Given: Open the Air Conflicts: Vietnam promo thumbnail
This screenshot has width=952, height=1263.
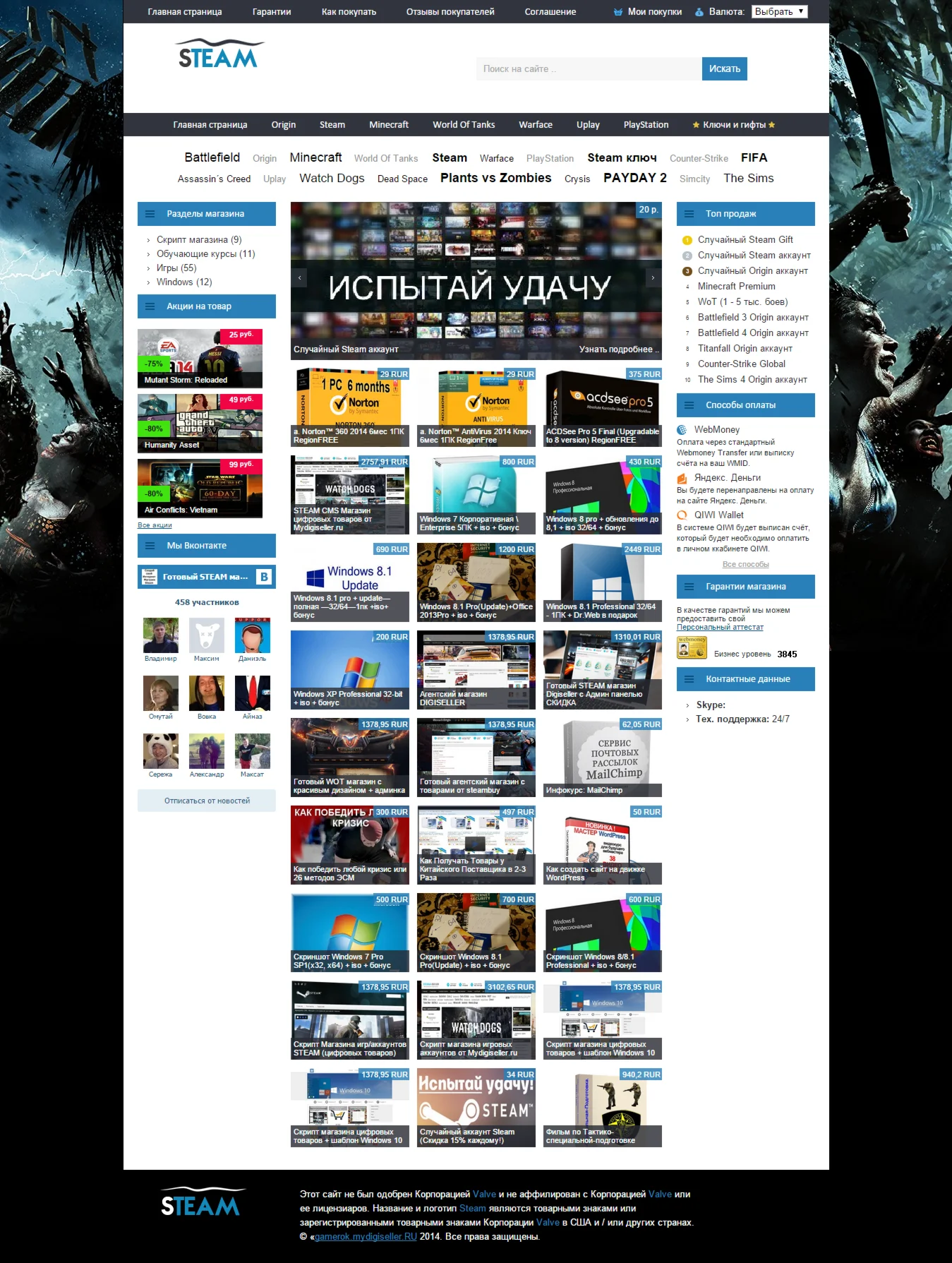Looking at the screenshot, I should 200,489.
